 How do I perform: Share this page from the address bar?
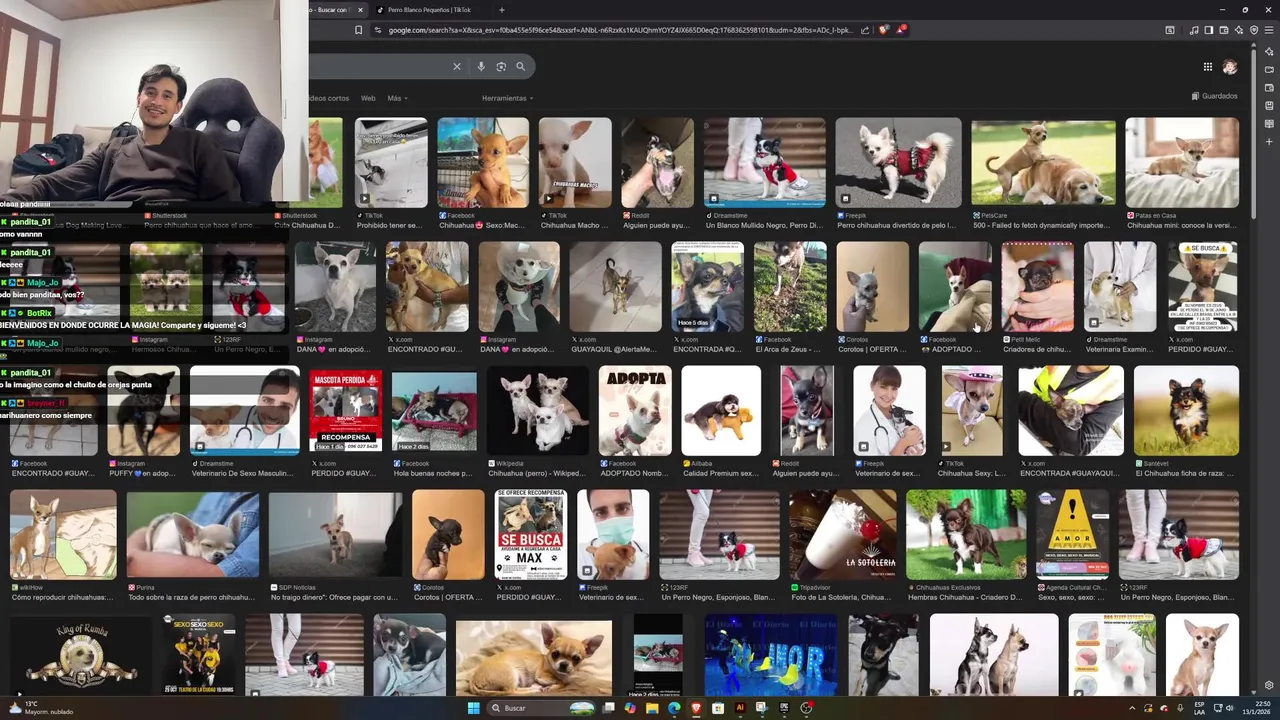(x=865, y=30)
